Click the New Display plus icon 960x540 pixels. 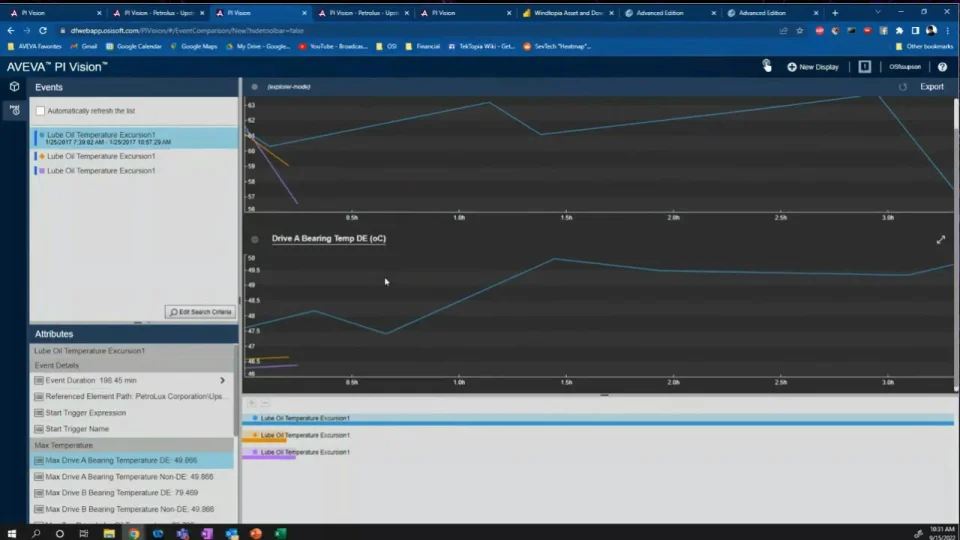pyautogui.click(x=792, y=67)
